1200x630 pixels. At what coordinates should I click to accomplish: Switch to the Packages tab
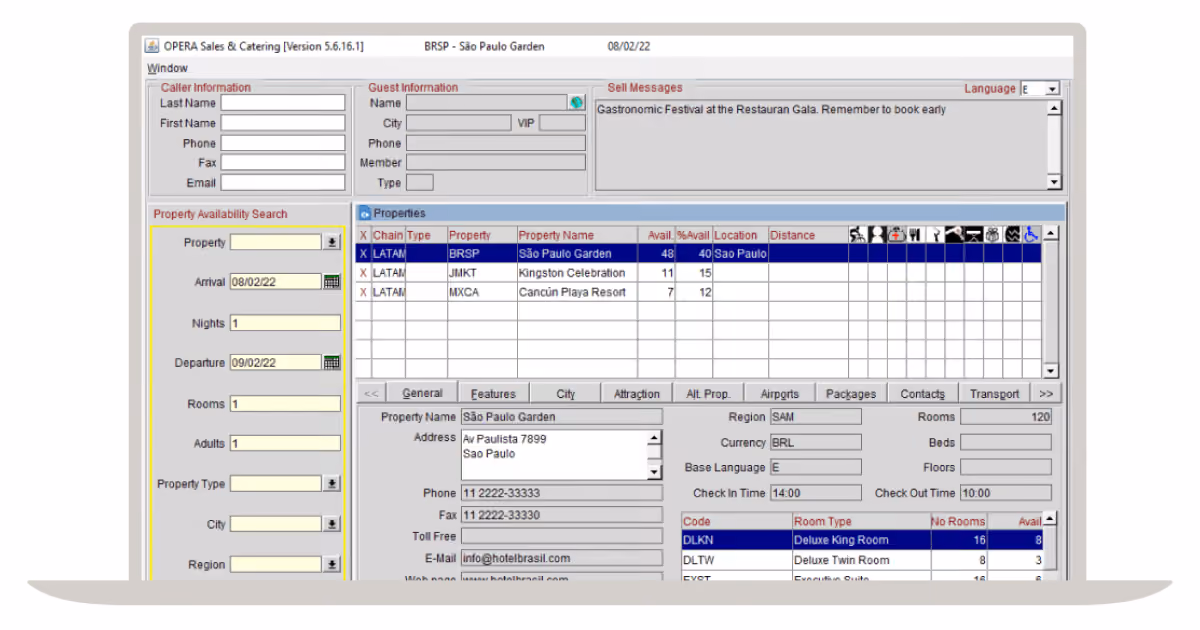(851, 394)
